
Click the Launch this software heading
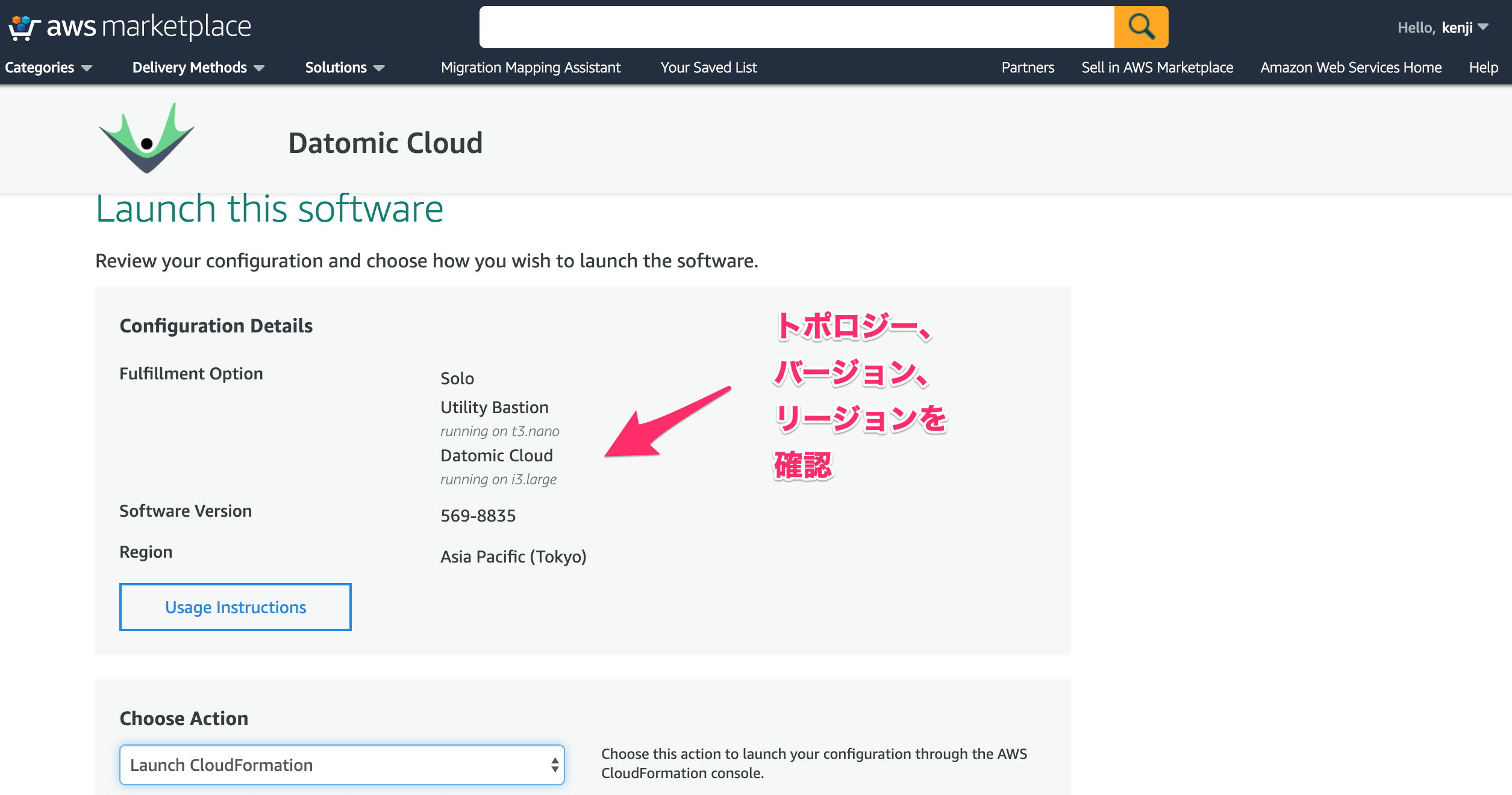tap(269, 209)
